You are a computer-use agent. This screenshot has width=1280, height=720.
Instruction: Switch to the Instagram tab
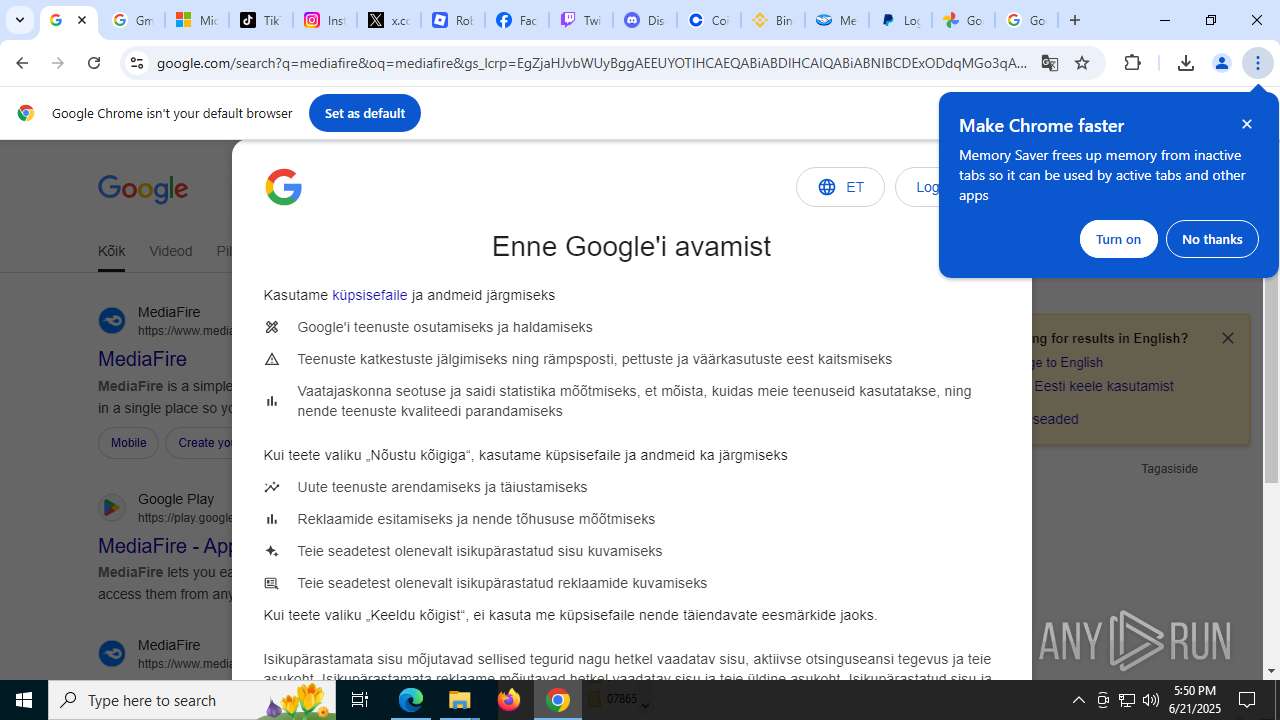tap(324, 20)
